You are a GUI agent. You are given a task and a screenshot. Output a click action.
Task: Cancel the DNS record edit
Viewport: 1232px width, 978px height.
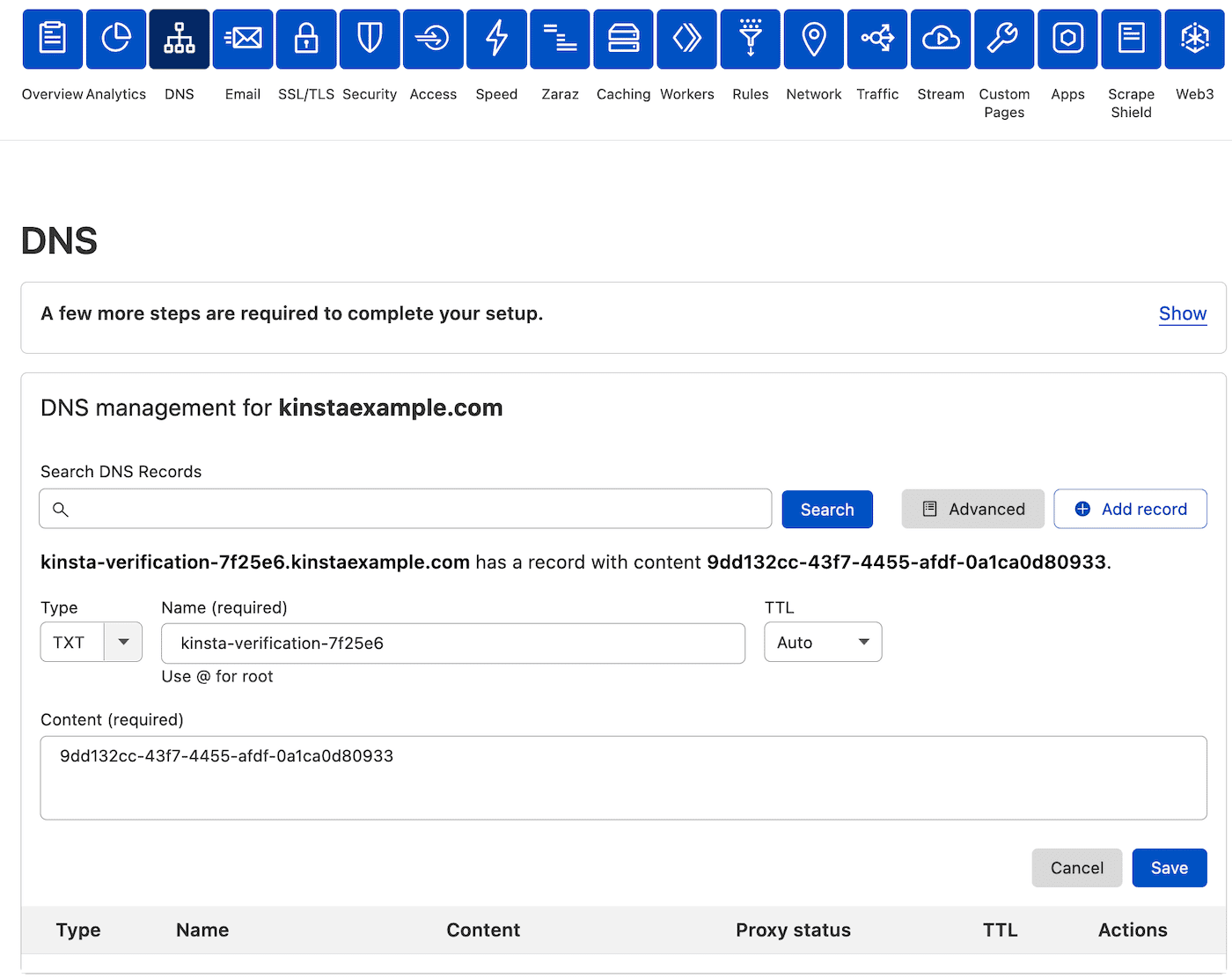(1077, 867)
